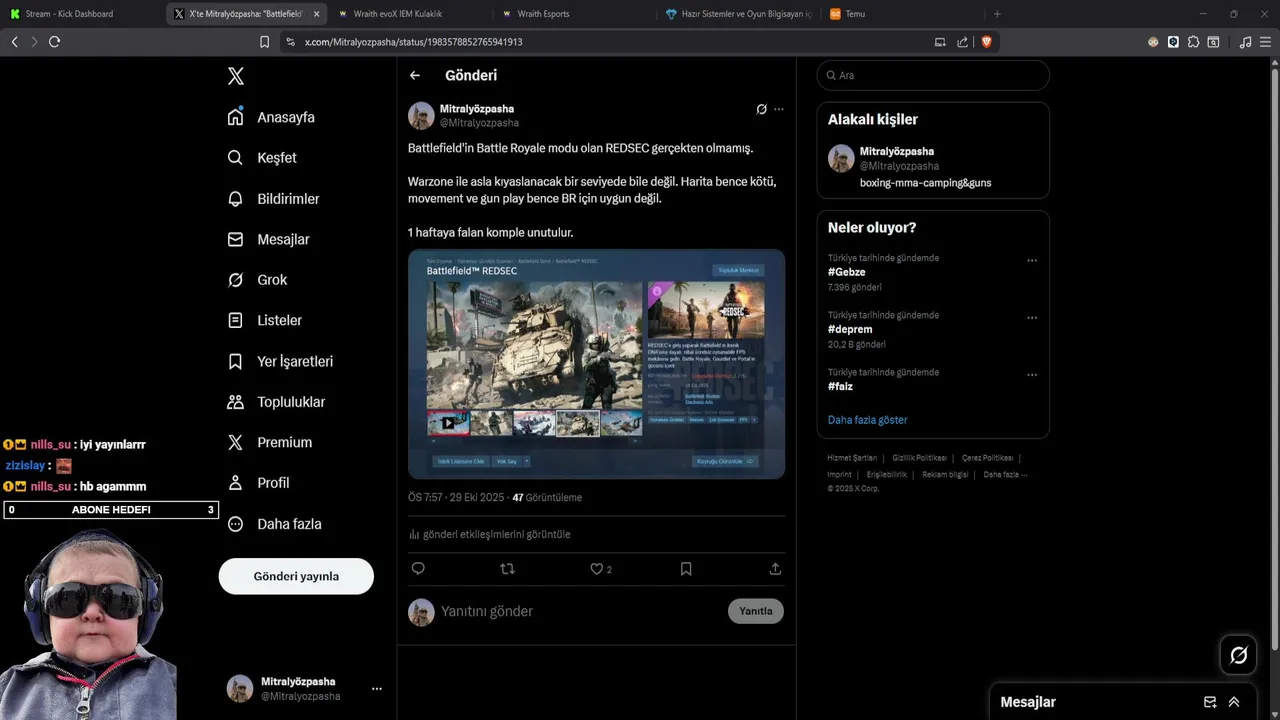Open Hizmet Şartları footer link
1280x720 pixels.
pyautogui.click(x=852, y=458)
